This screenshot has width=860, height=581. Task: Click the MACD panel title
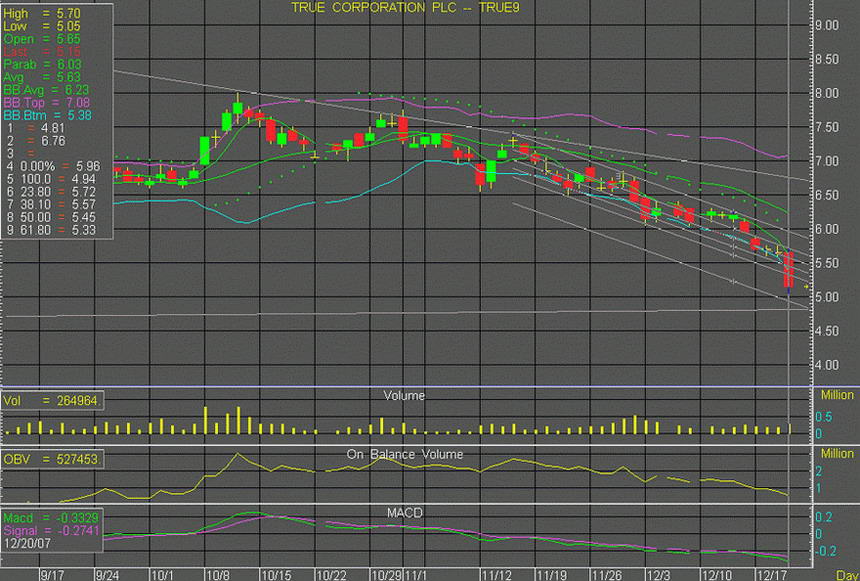pyautogui.click(x=405, y=513)
